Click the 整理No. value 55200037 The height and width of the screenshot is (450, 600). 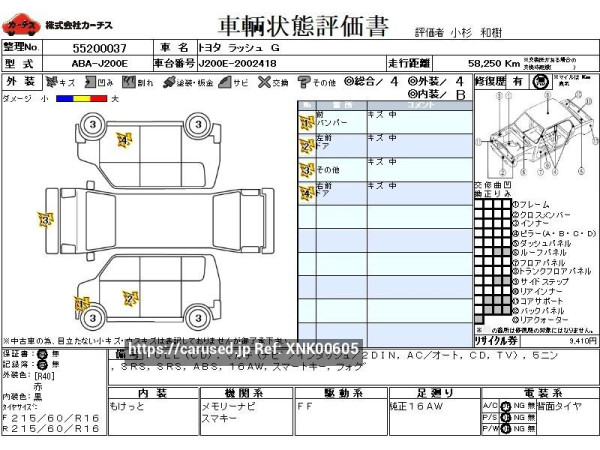pyautogui.click(x=100, y=47)
